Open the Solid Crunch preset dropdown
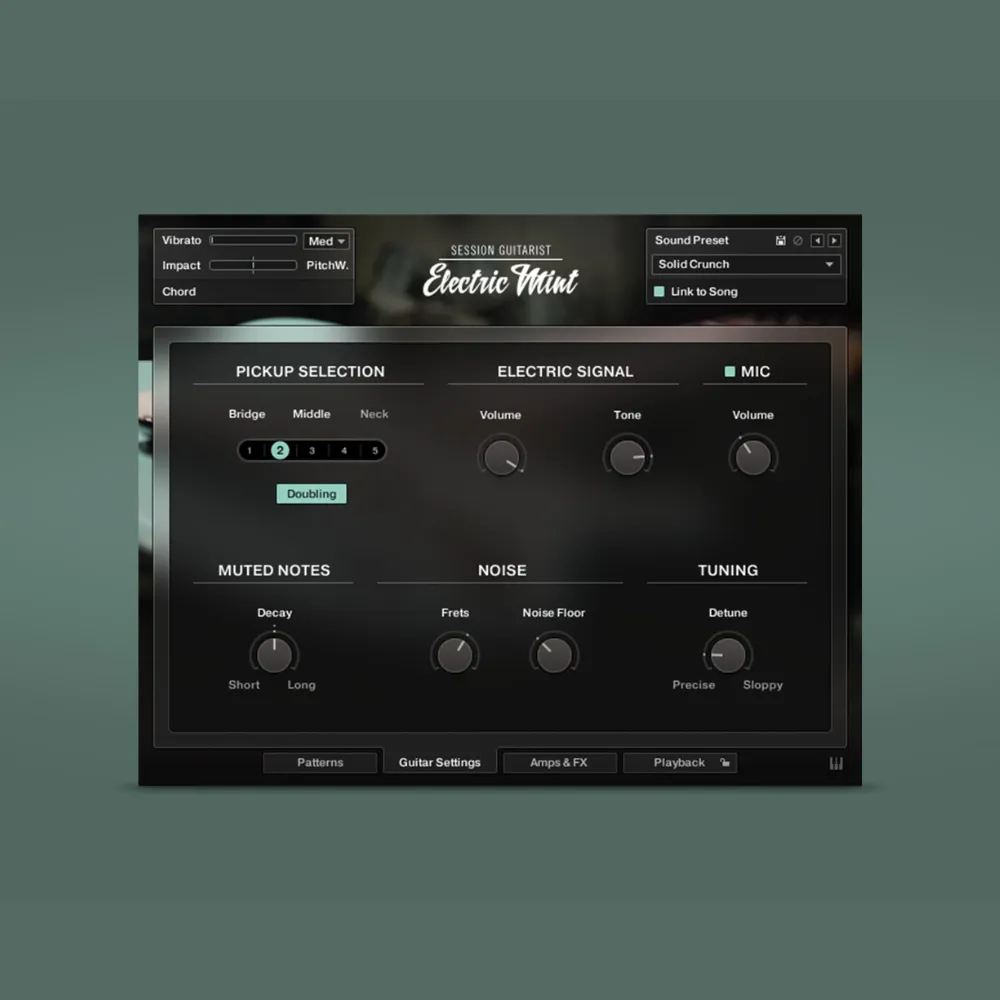 (x=746, y=265)
